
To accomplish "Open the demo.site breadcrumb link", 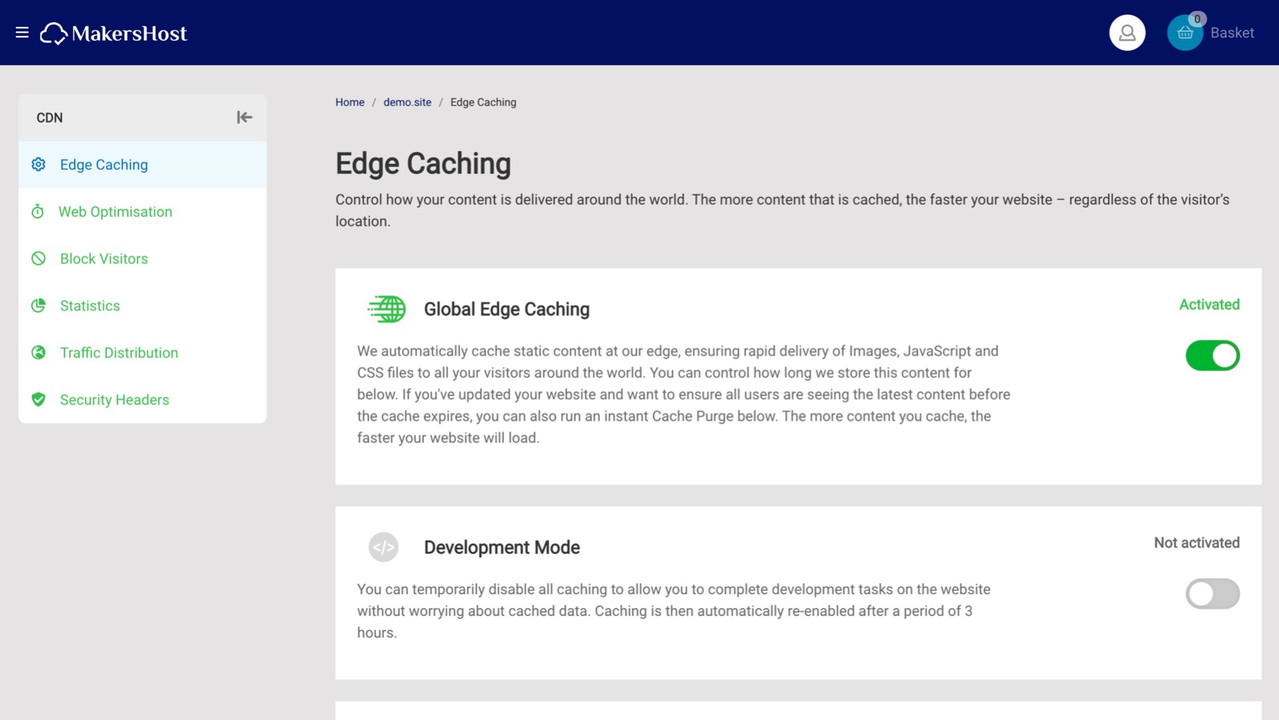I will [407, 102].
